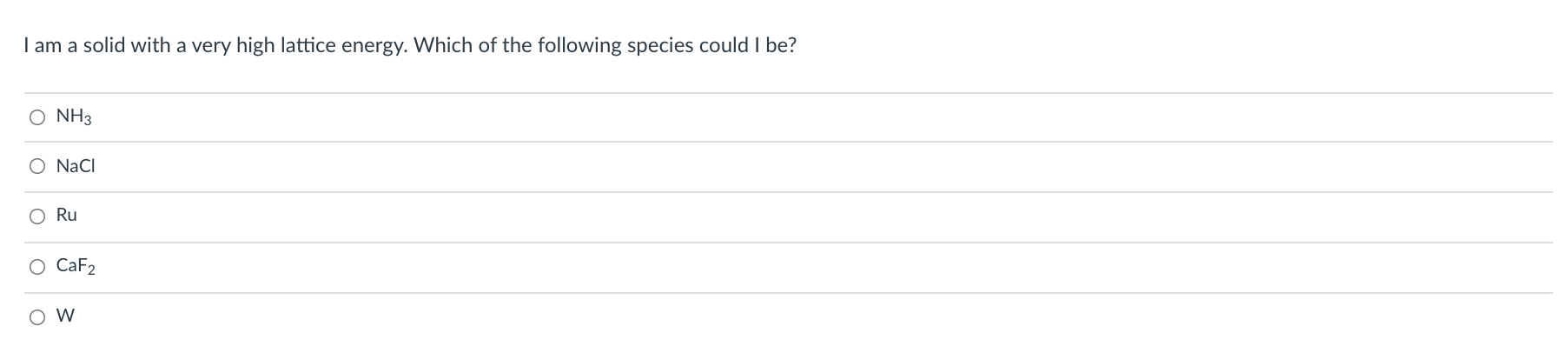Screen dimensions: 1568x353
Task: Click the word "Which" in the question
Action: coord(443,45)
